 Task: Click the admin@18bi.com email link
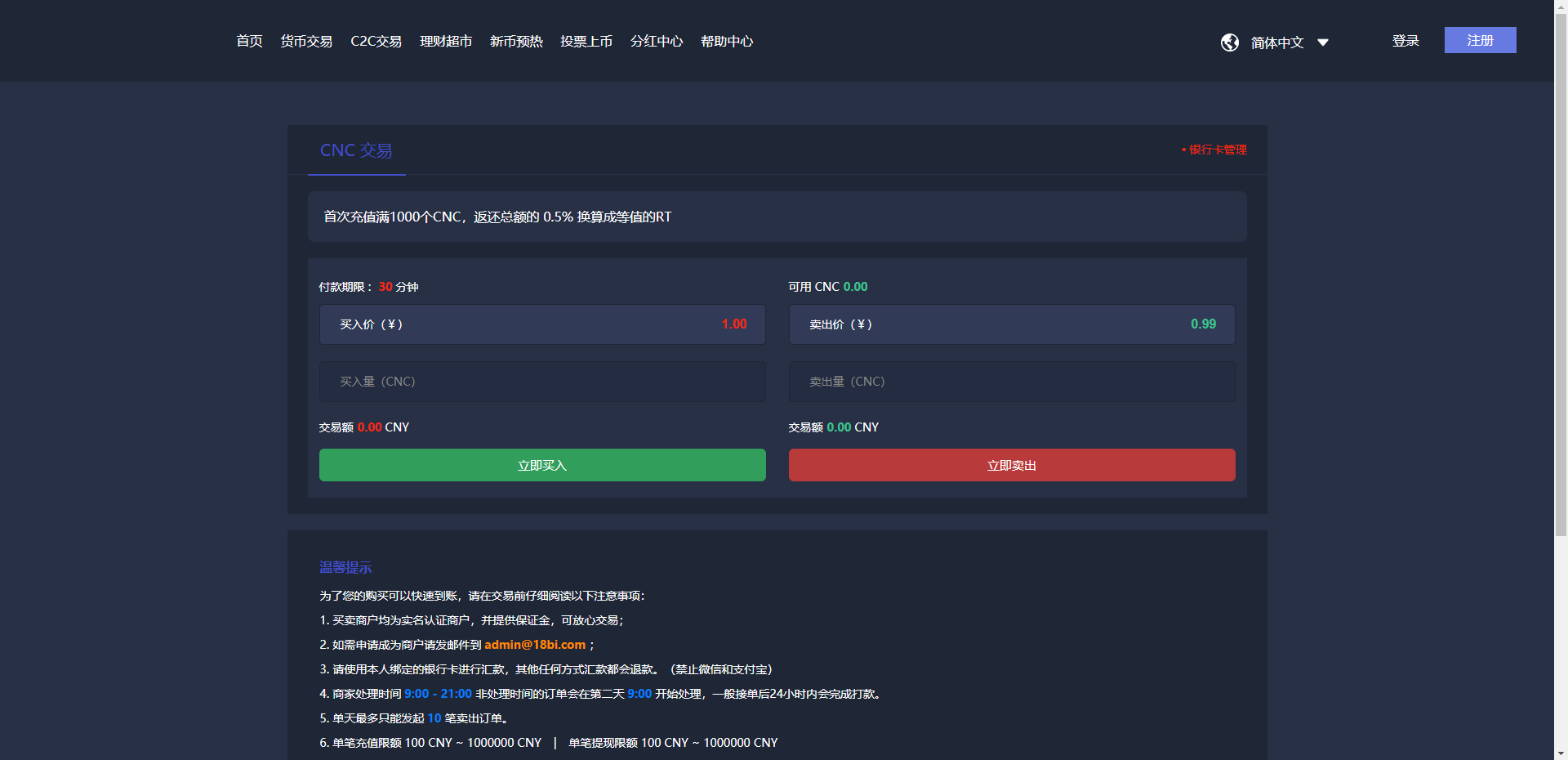coord(535,645)
